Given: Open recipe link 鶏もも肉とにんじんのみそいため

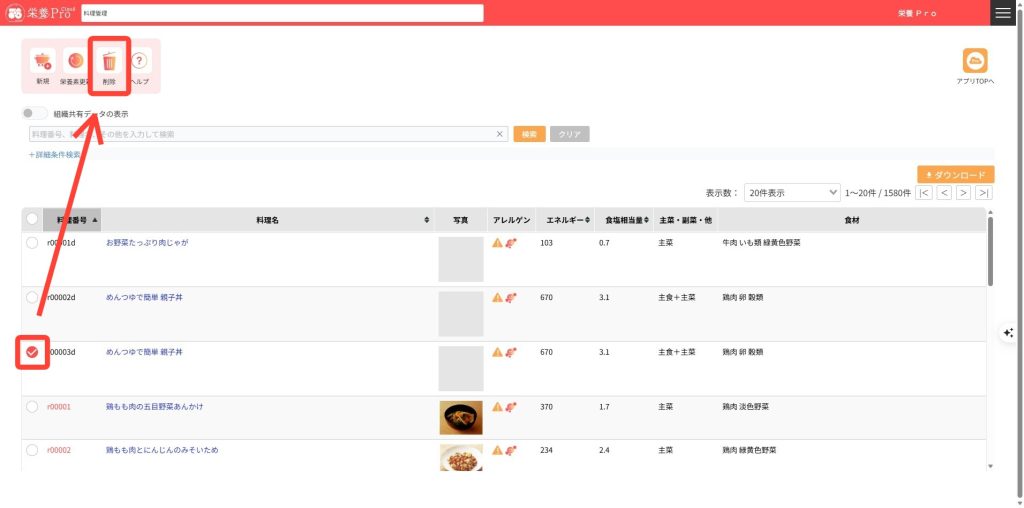Looking at the screenshot, I should pyautogui.click(x=162, y=450).
